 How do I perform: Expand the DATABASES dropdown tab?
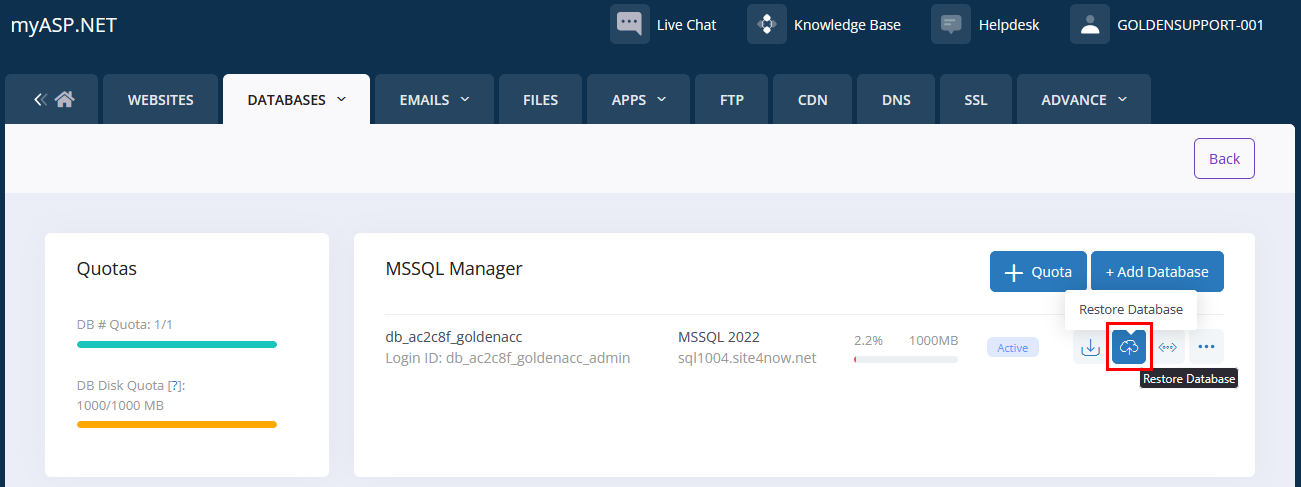(x=296, y=99)
